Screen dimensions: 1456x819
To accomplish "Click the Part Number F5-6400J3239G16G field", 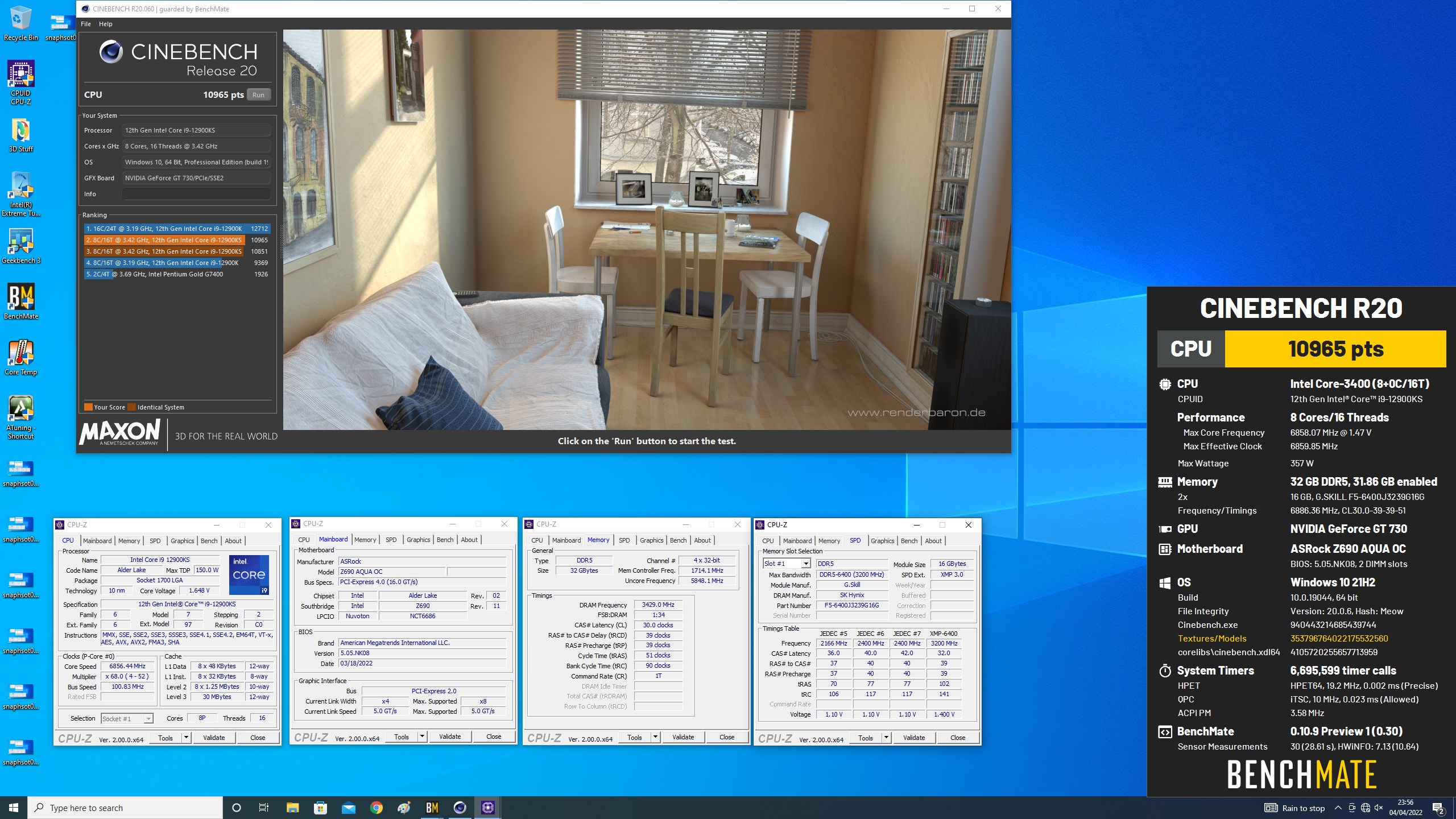I will (x=851, y=605).
